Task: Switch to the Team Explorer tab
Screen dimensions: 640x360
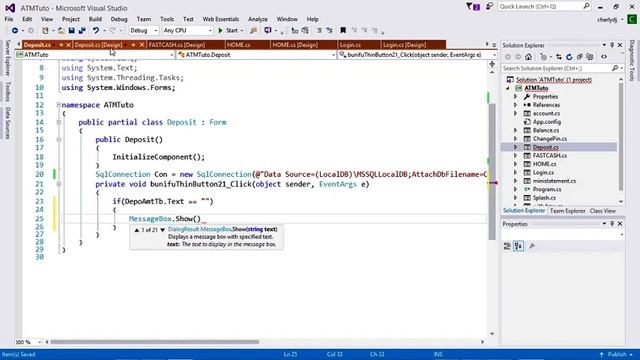Action: 567,211
